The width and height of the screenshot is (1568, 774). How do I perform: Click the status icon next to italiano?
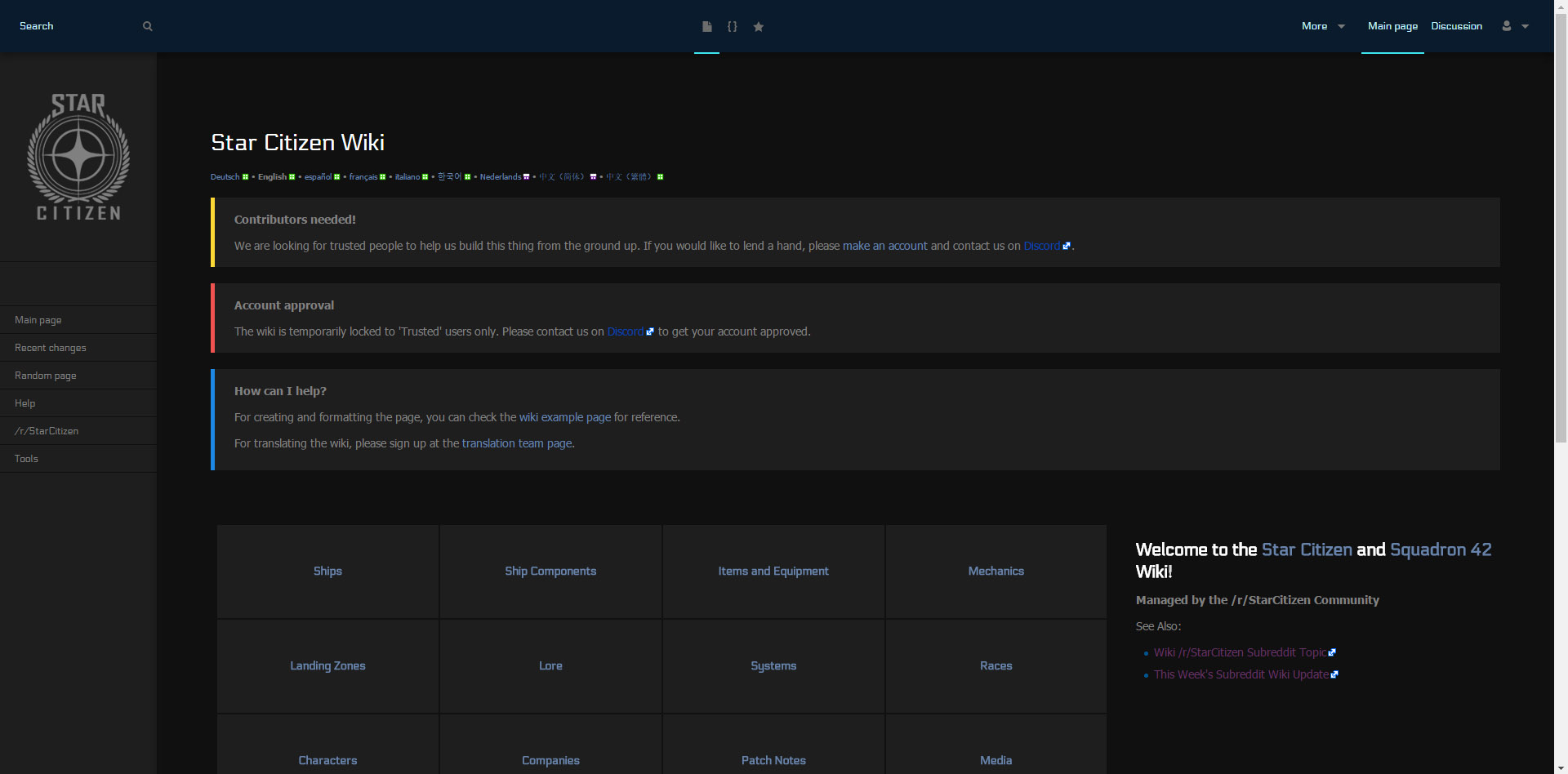click(x=425, y=177)
